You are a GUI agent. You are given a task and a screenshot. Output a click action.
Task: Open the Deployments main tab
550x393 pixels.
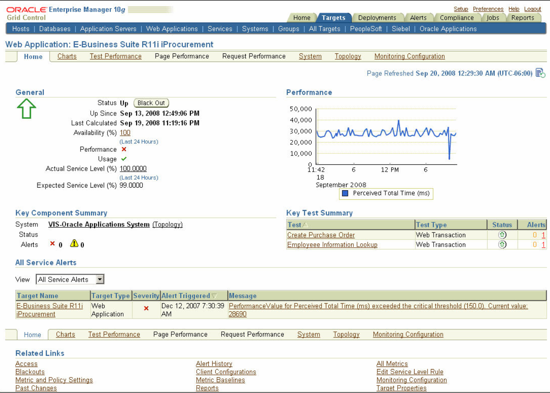click(377, 18)
